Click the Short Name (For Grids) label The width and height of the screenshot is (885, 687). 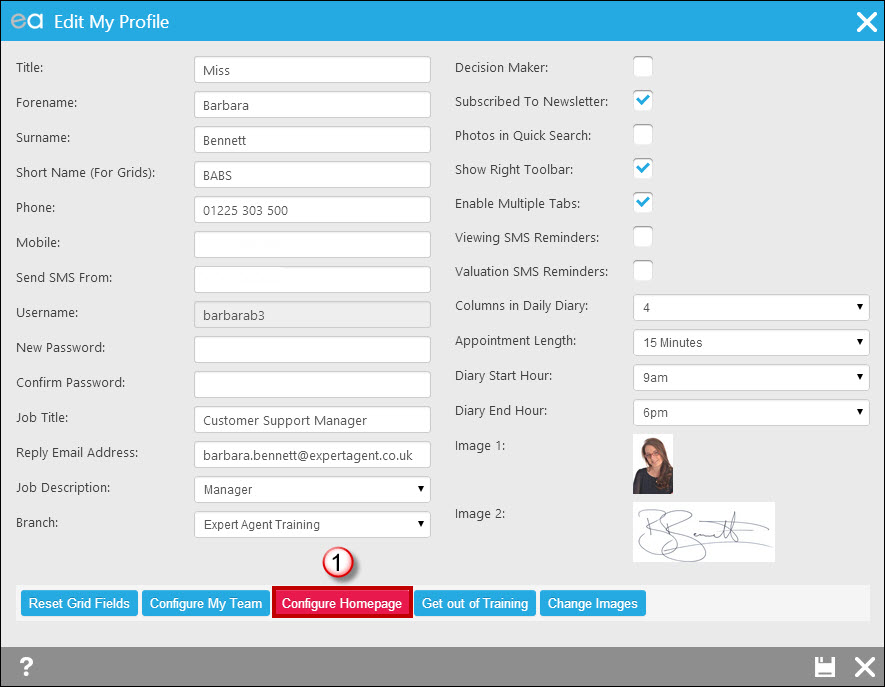point(85,173)
